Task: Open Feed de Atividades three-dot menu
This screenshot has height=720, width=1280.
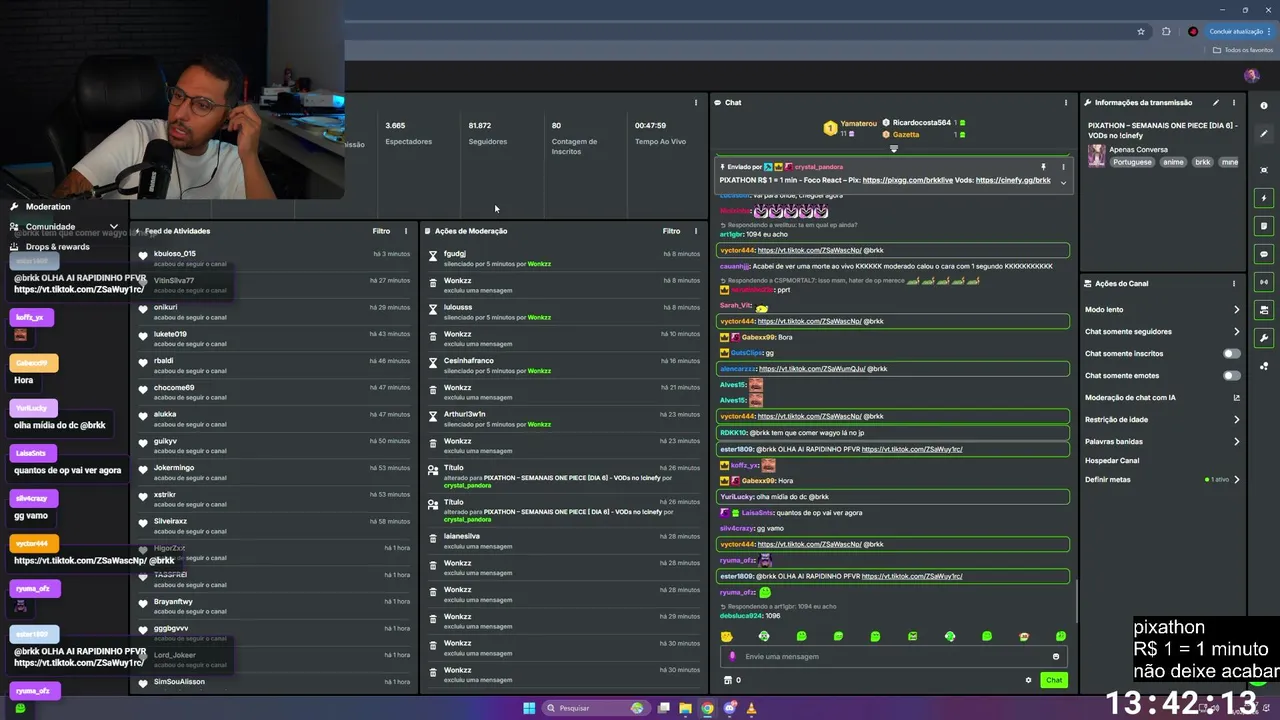Action: pyautogui.click(x=405, y=231)
